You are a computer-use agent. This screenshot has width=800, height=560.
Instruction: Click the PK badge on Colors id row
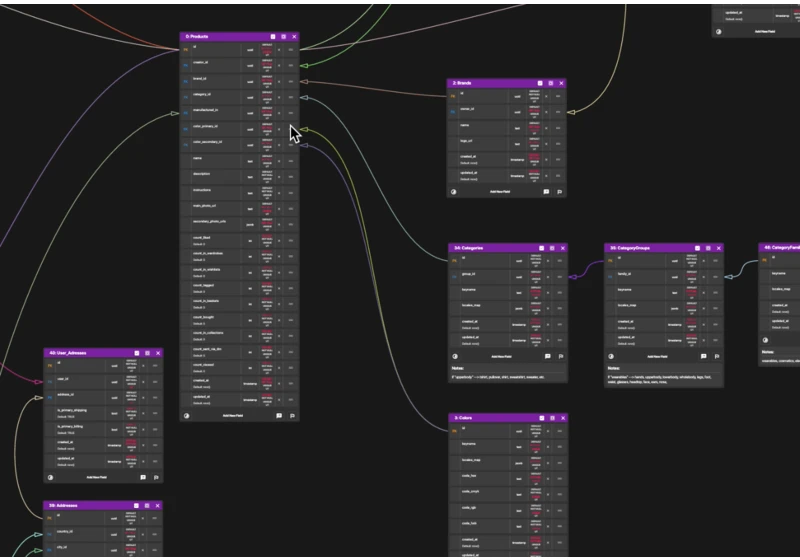pos(455,431)
